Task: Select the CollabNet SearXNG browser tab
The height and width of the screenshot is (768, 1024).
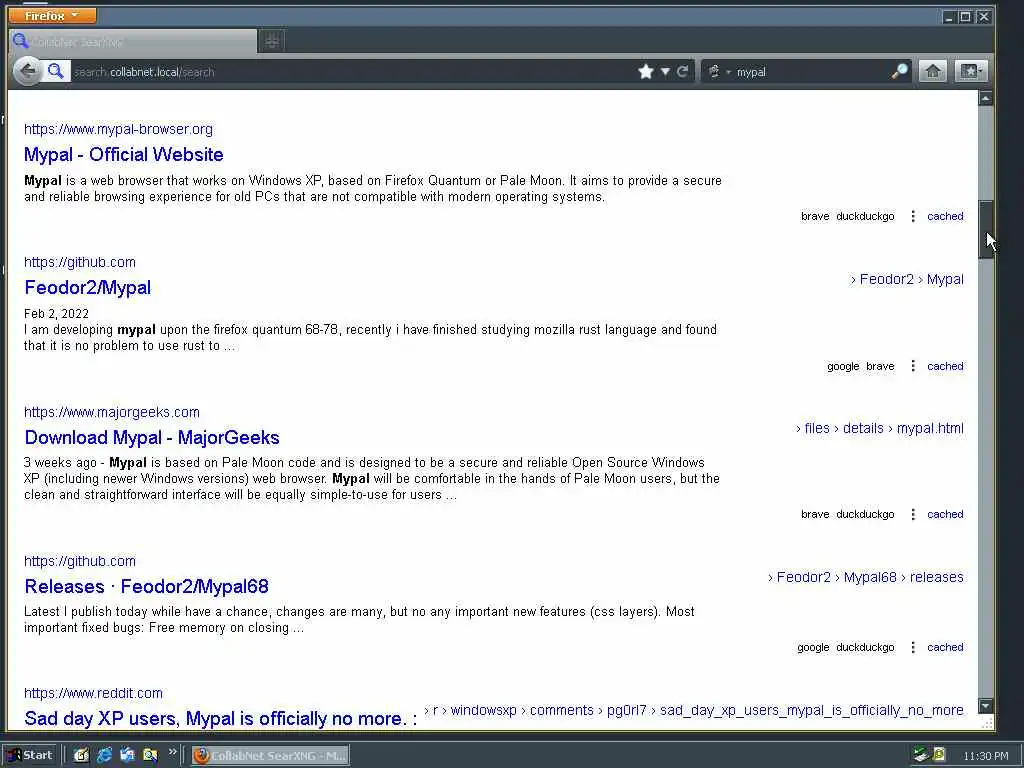Action: (x=133, y=41)
